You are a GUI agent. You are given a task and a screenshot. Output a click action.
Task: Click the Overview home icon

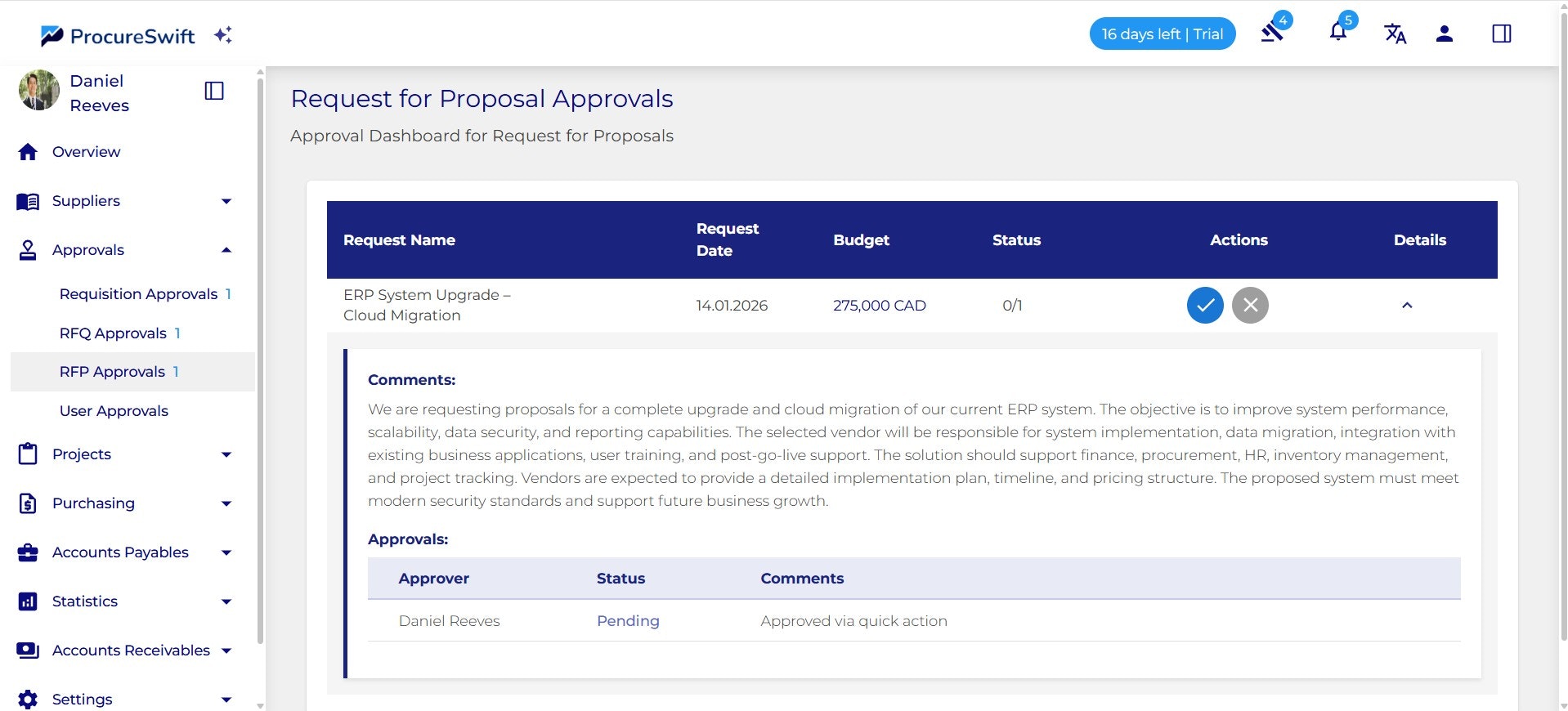[x=28, y=152]
